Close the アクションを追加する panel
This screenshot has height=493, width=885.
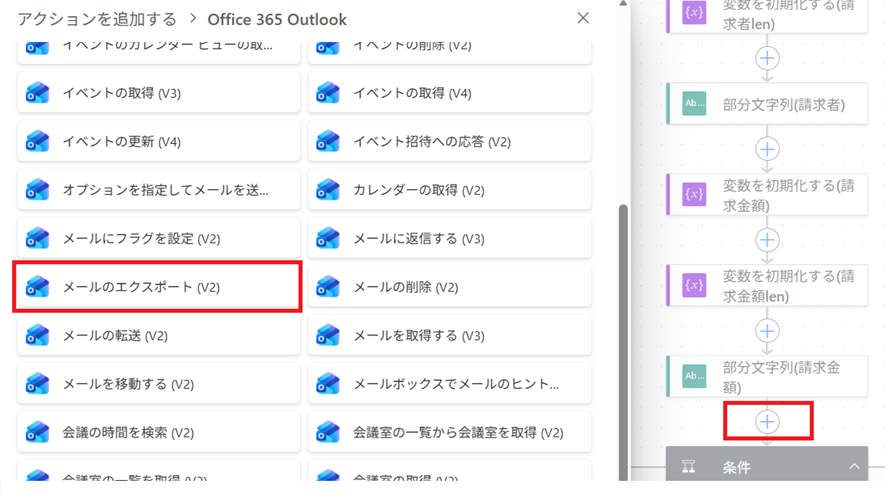[x=583, y=18]
